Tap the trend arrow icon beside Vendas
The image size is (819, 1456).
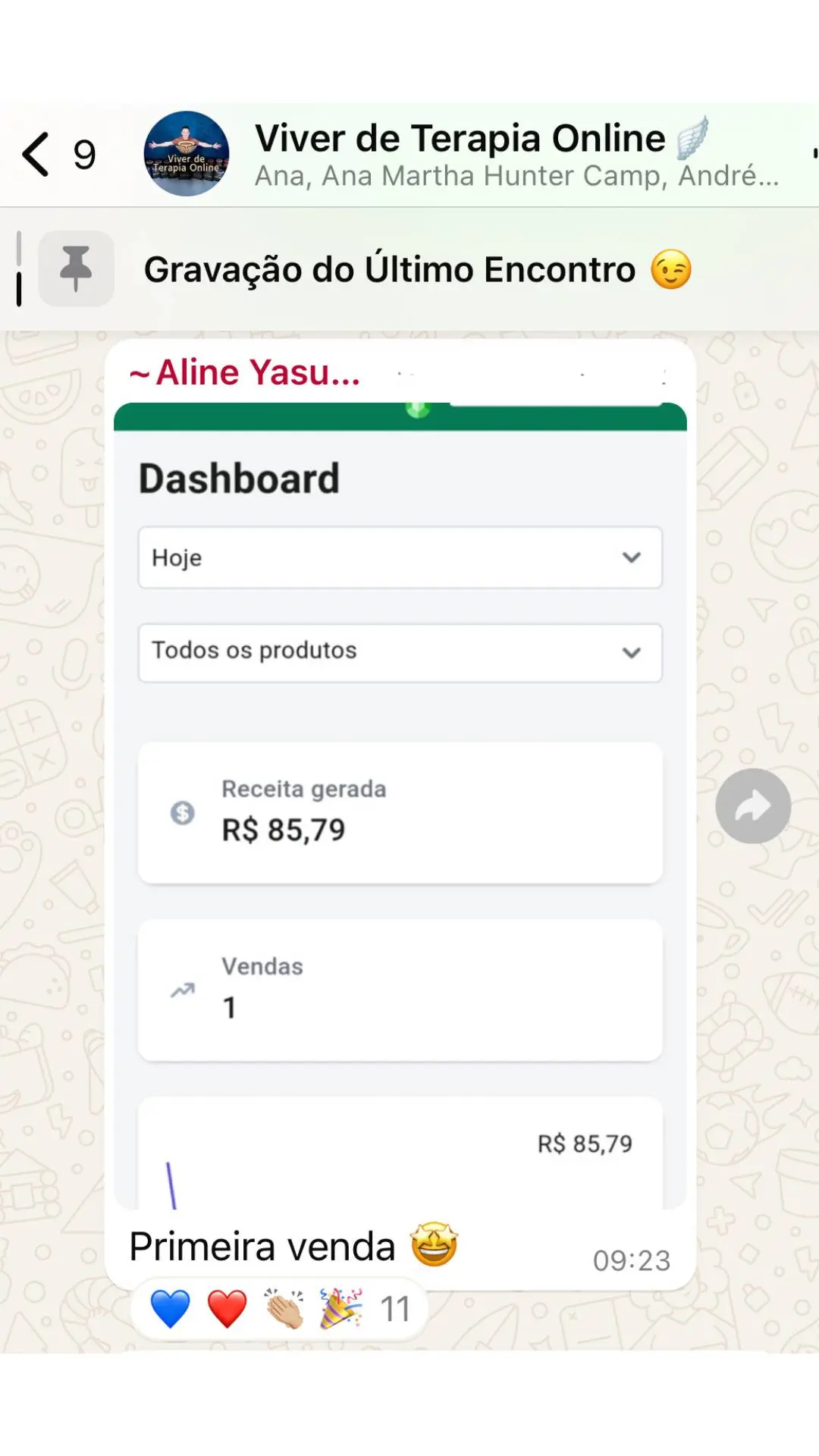point(183,990)
